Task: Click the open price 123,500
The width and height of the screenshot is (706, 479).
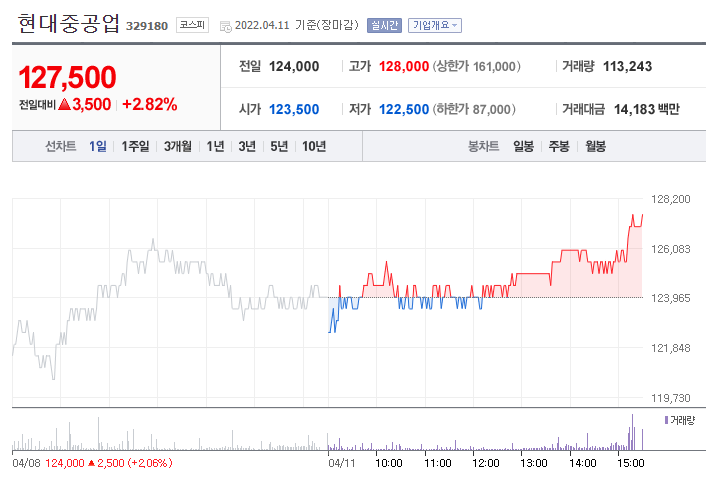Action: coord(294,109)
